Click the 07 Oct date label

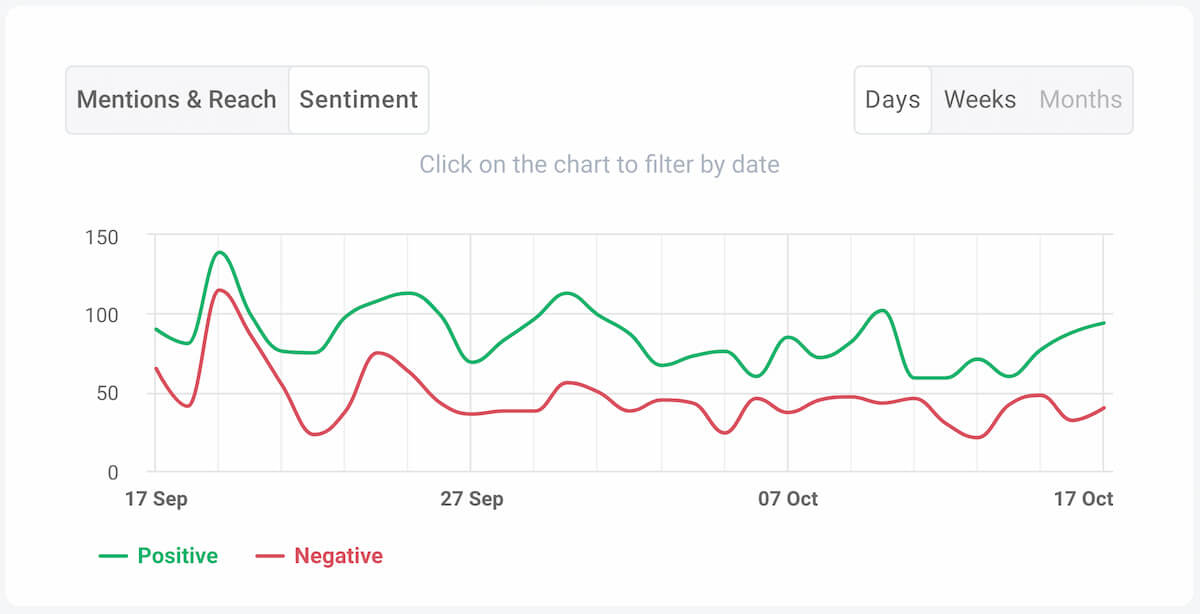788,499
